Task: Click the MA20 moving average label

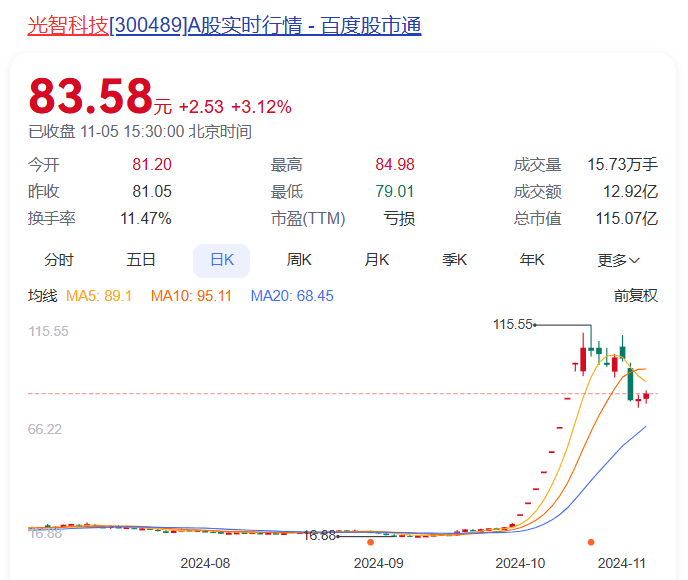Action: coord(292,296)
